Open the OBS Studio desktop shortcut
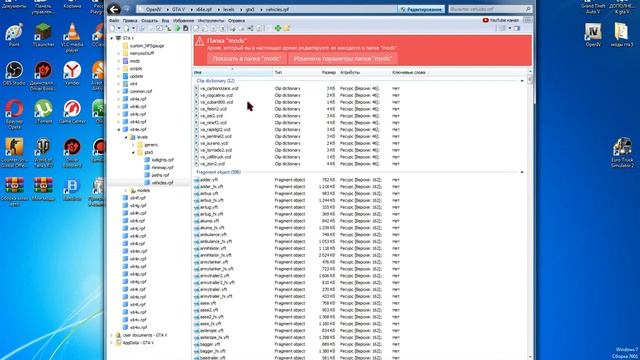Screen dimensions: 640x360 pos(14,73)
